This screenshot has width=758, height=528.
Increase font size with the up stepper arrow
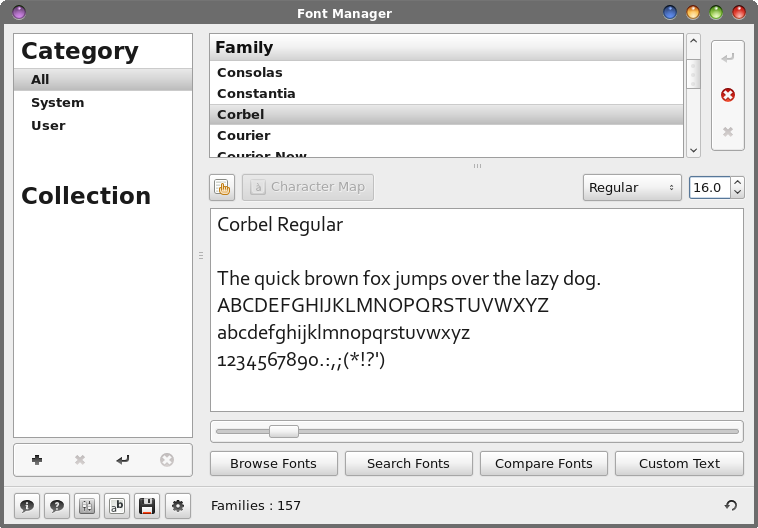737,182
